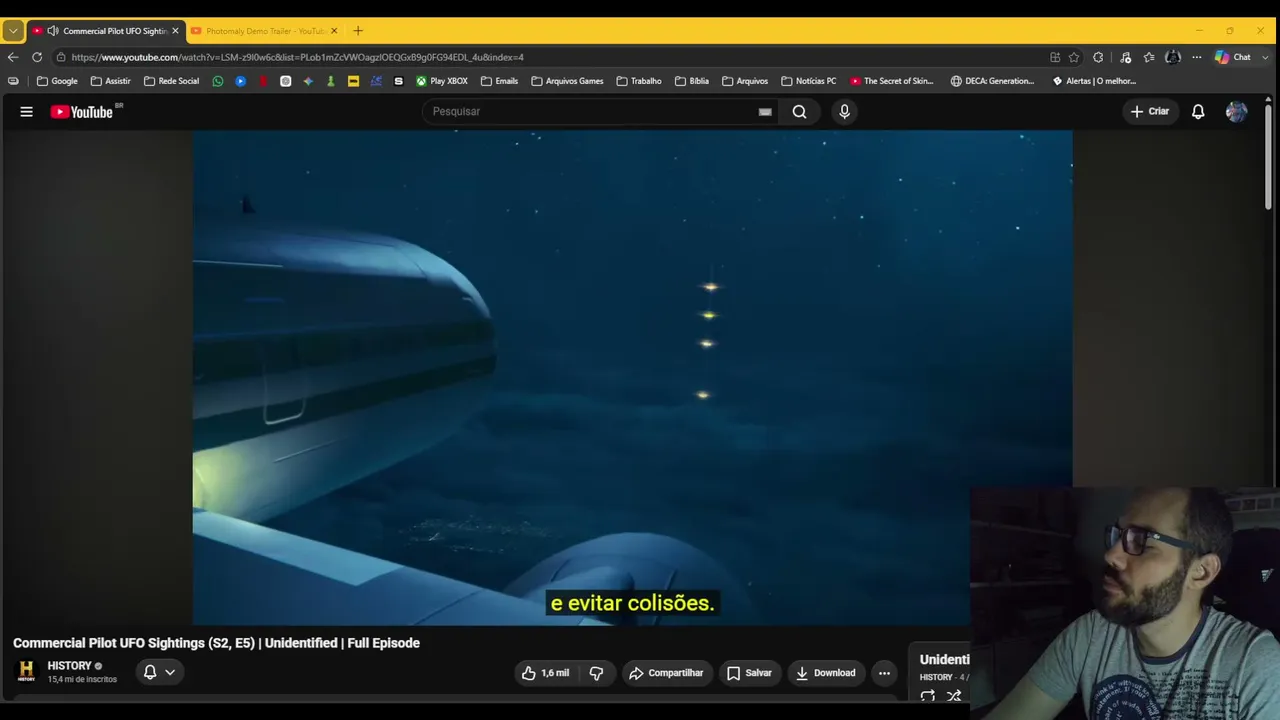Open the Trabalho bookmarks folder
This screenshot has width=1280, height=720.
click(639, 81)
